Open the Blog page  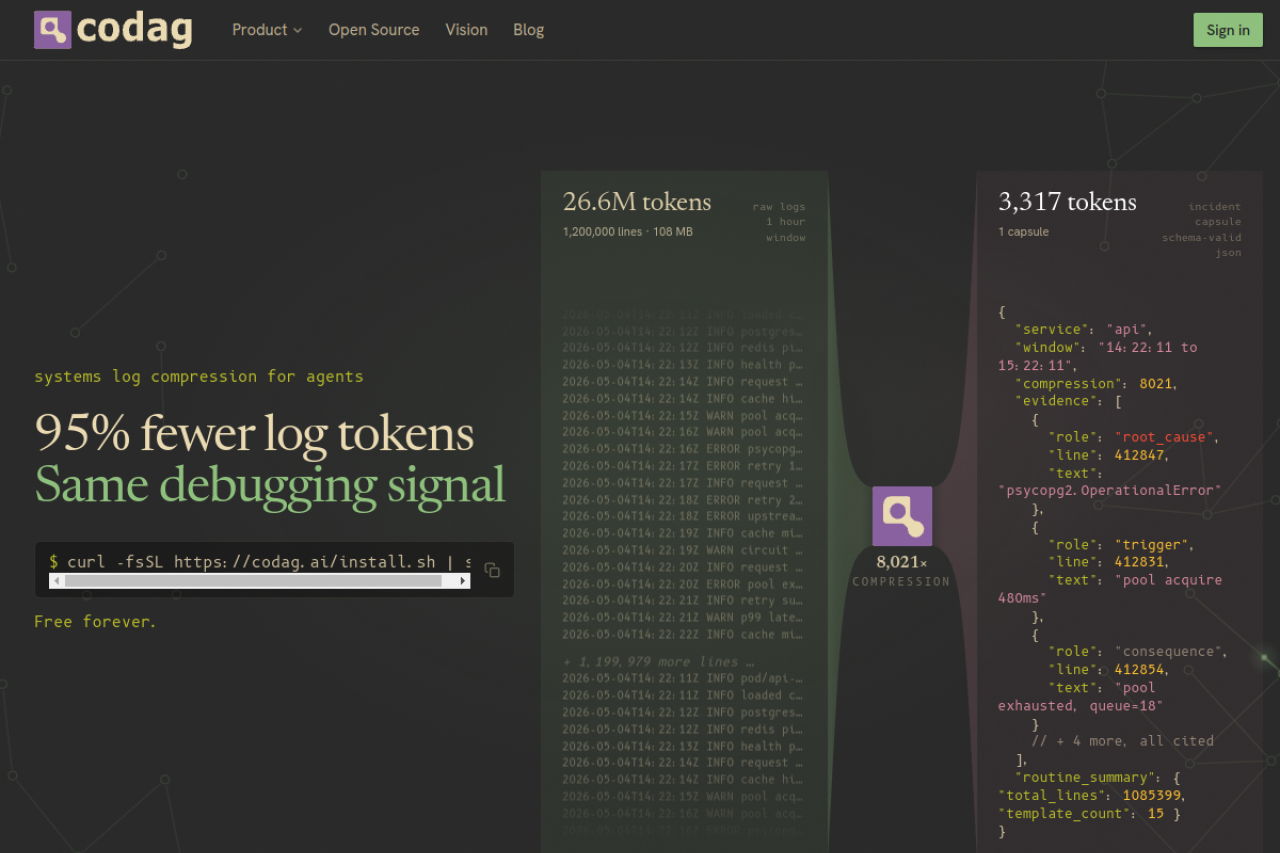tap(529, 30)
